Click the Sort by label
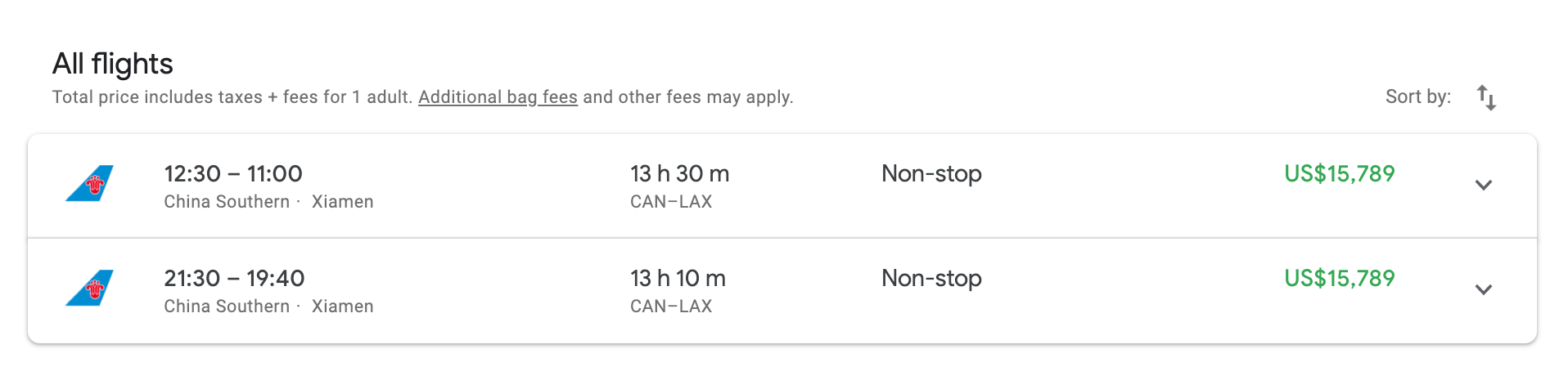The image size is (1568, 376). [1417, 96]
